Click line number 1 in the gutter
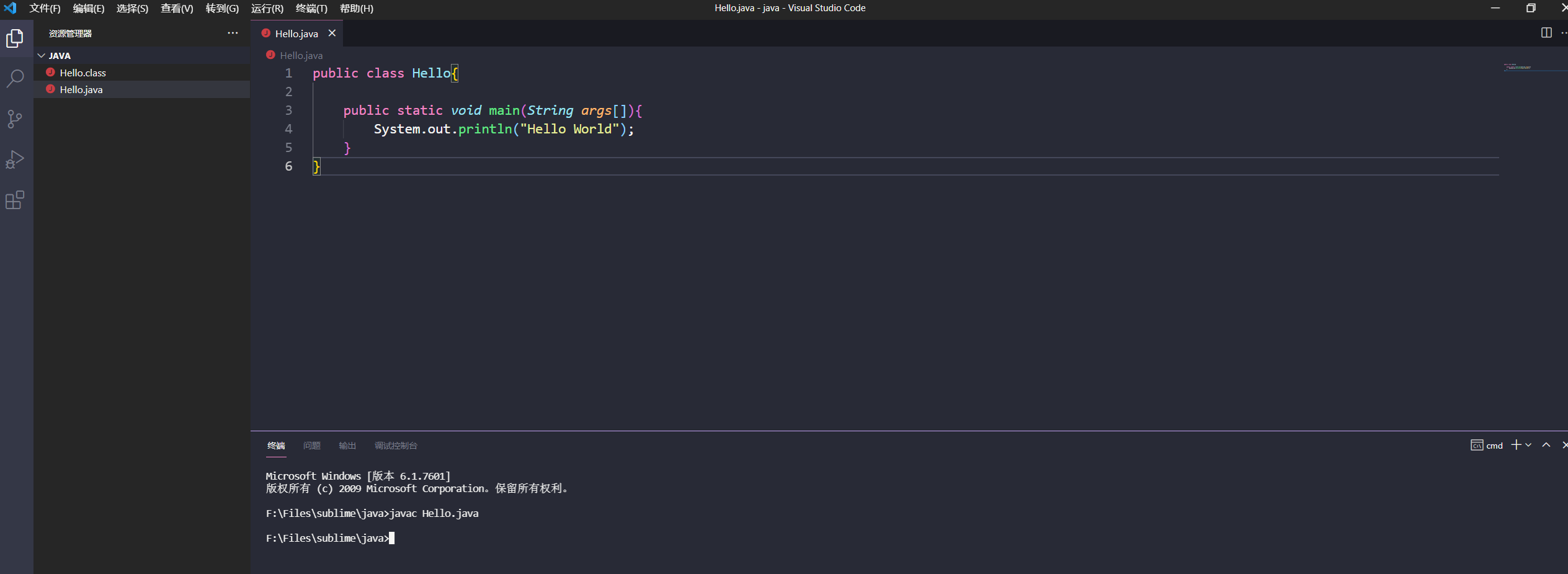Image resolution: width=1568 pixels, height=574 pixels. pos(288,73)
